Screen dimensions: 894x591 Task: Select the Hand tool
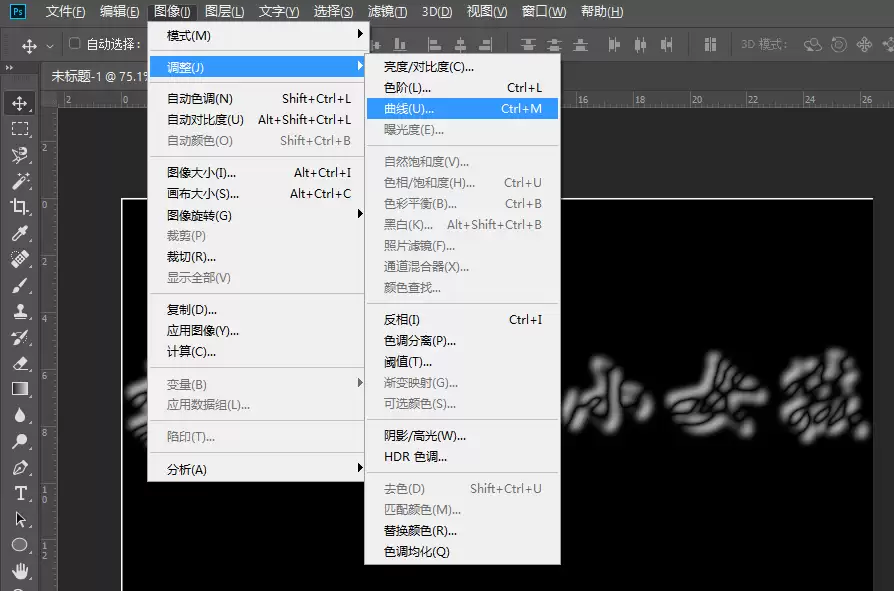tap(20, 570)
